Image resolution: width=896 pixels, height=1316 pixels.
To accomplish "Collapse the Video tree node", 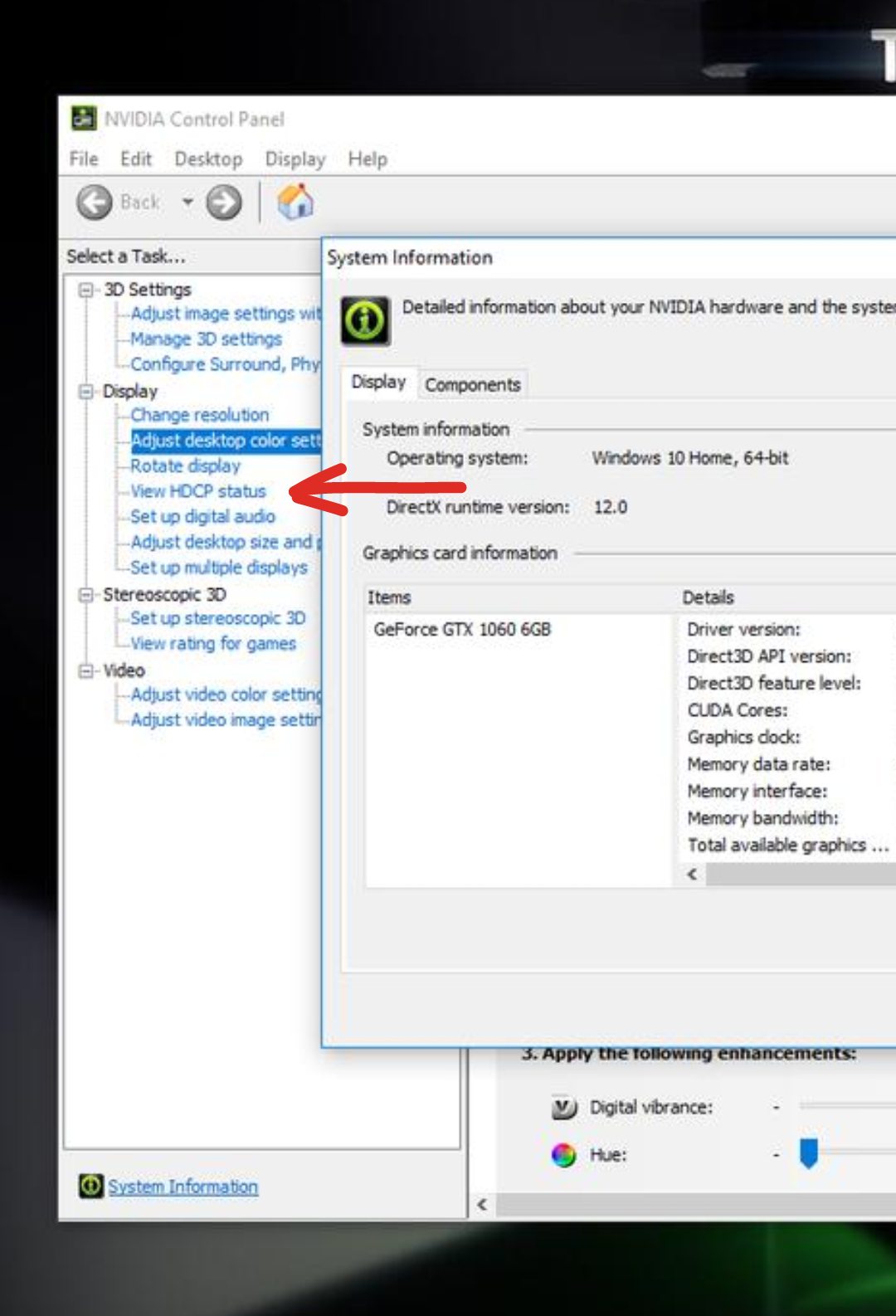I will point(85,670).
